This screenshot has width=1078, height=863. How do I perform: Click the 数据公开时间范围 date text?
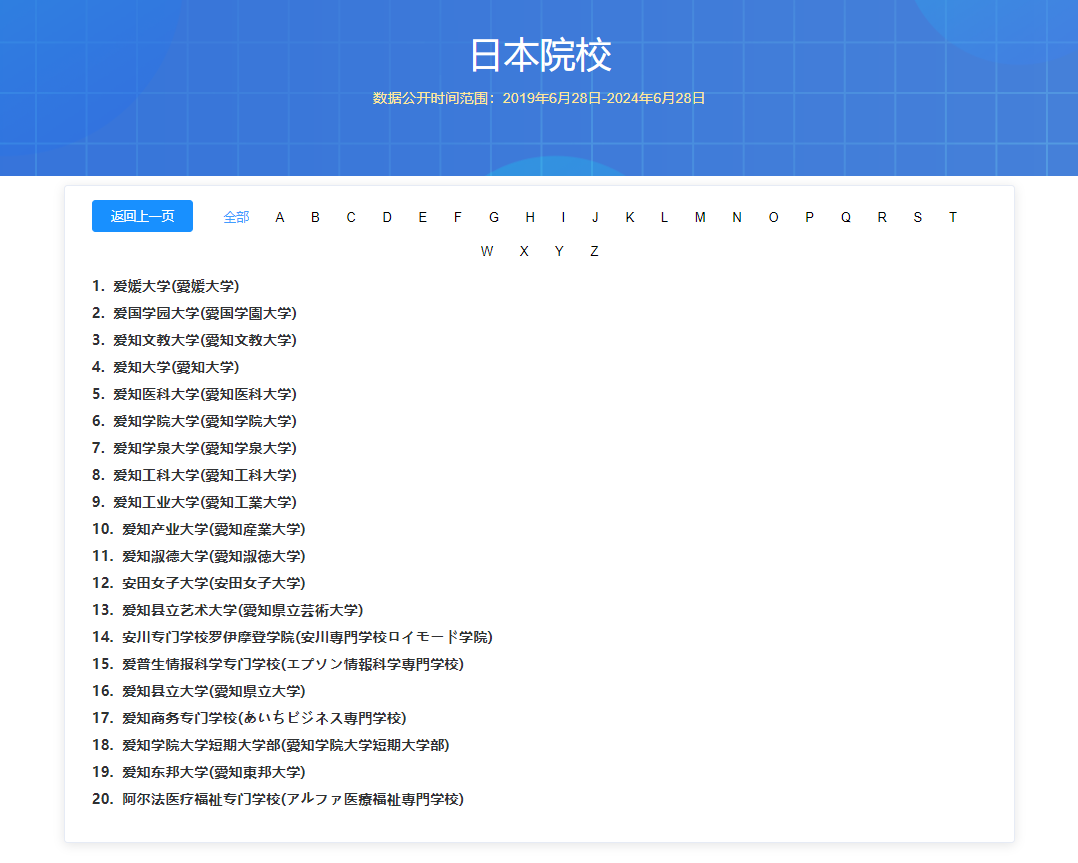click(x=539, y=98)
